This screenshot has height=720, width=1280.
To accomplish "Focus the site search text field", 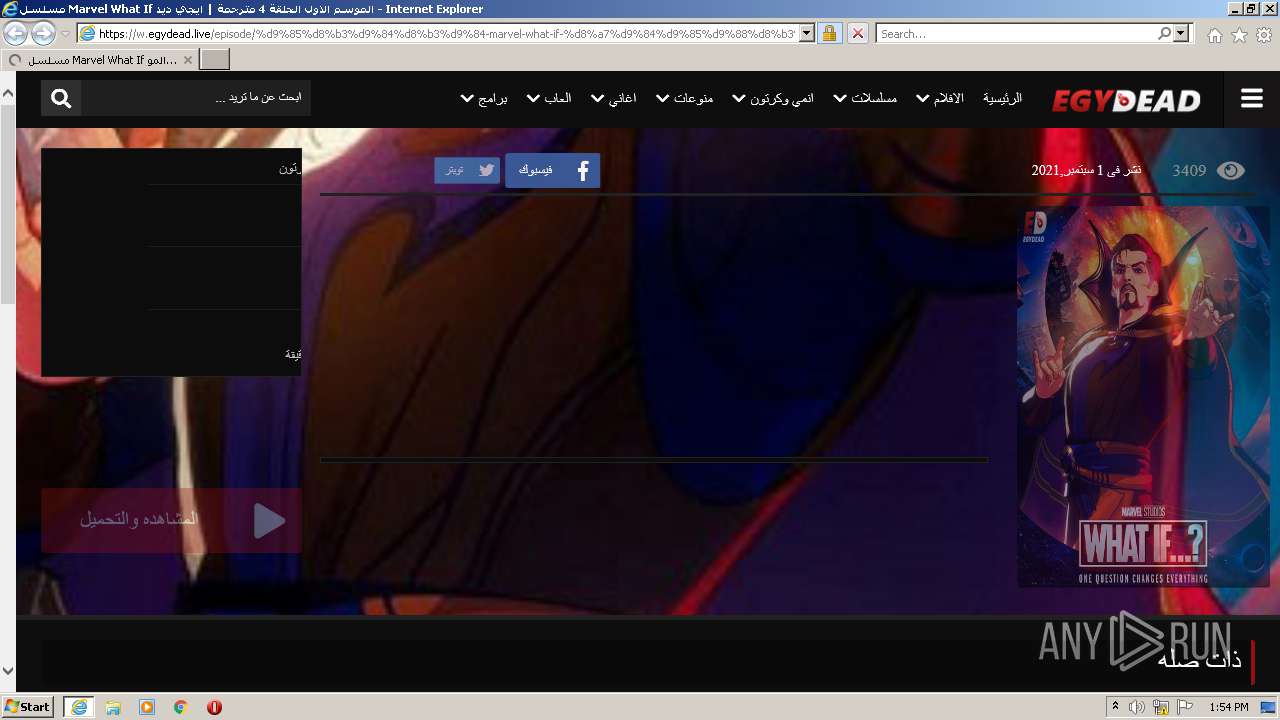I will (x=196, y=98).
